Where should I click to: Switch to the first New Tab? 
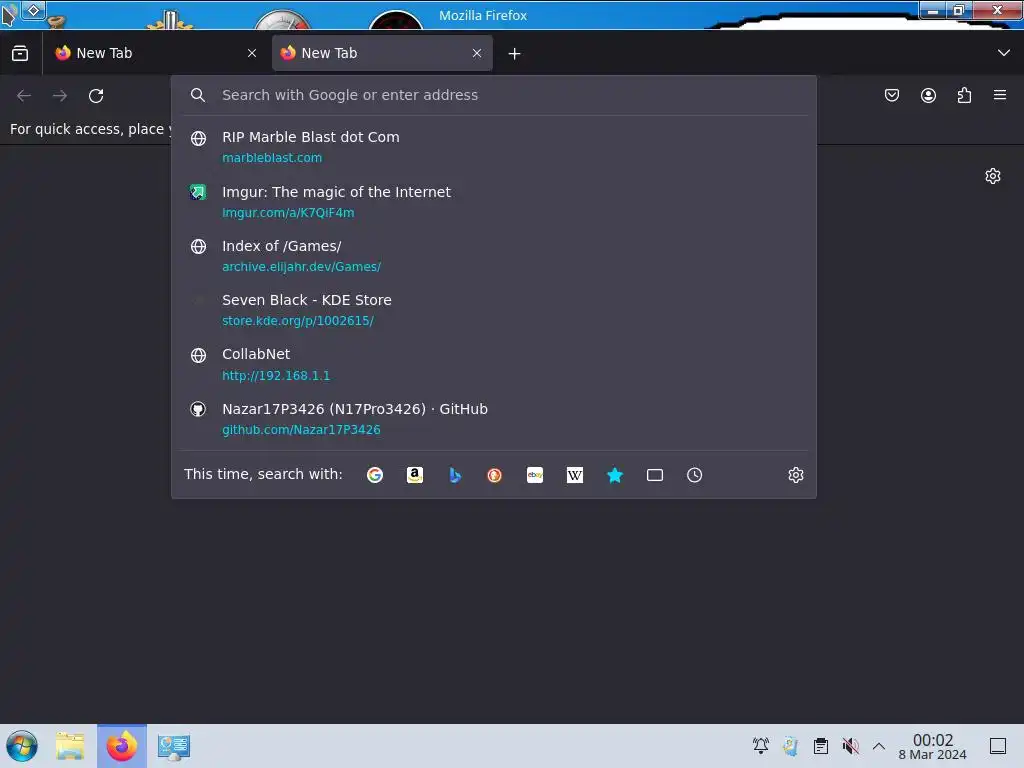tap(155, 54)
